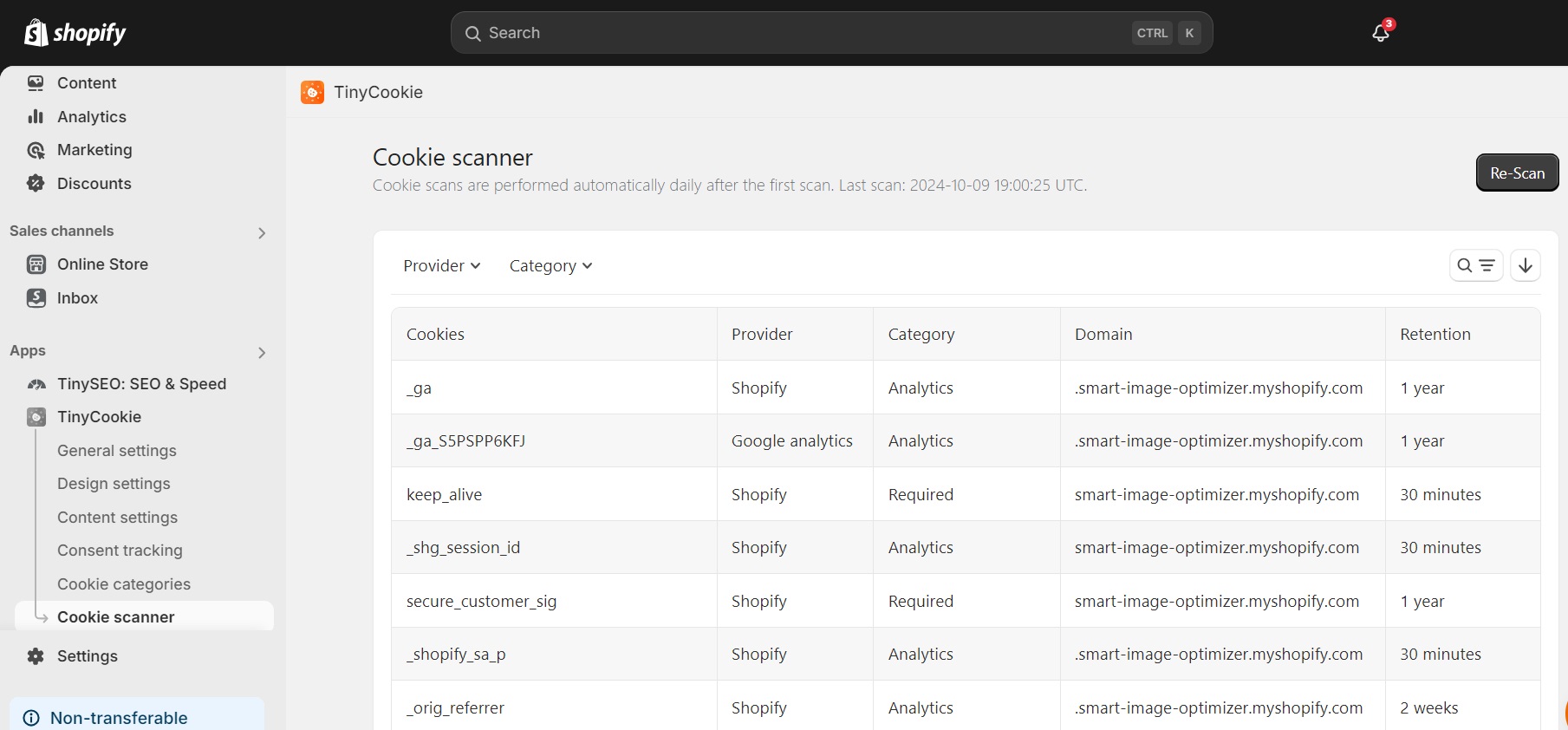Select the secure_customer_sig cookie cell
This screenshot has height=730, width=1568.
554,601
